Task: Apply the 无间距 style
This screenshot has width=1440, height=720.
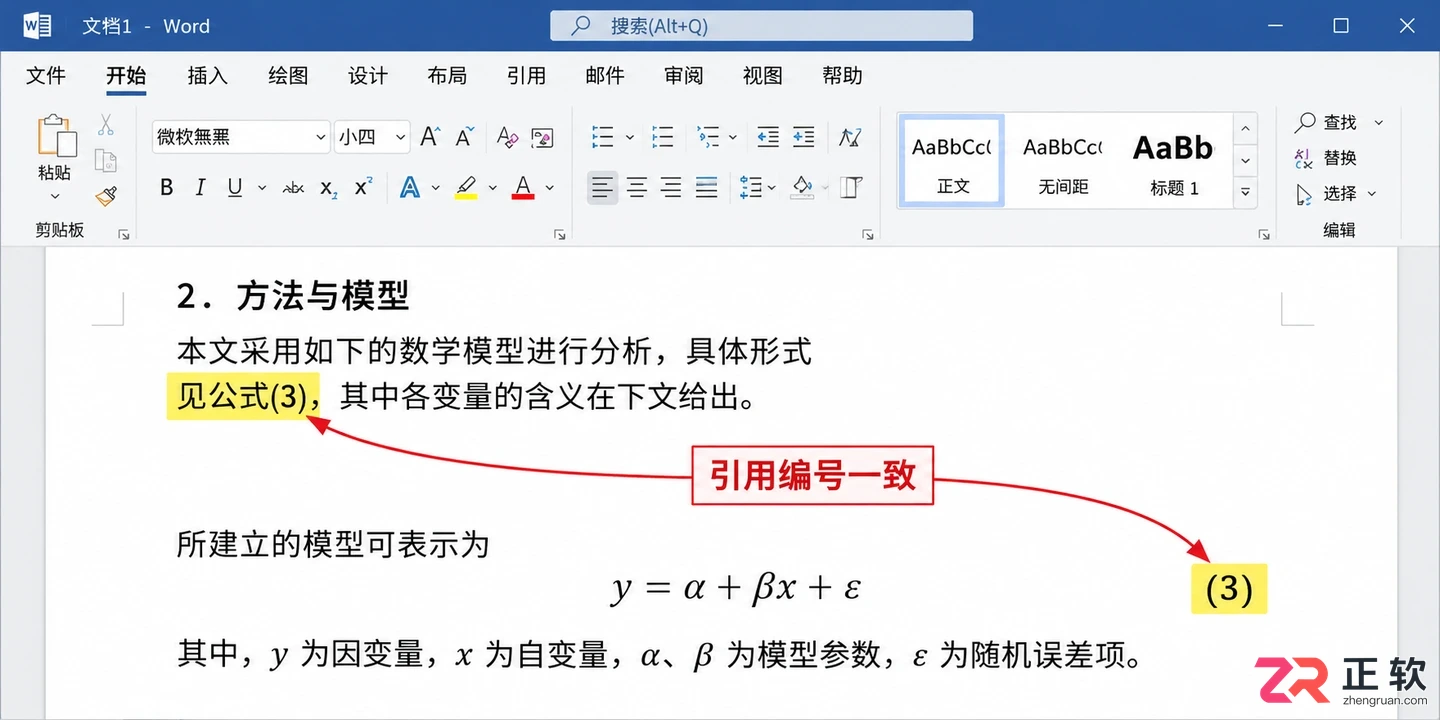Action: click(x=1063, y=162)
